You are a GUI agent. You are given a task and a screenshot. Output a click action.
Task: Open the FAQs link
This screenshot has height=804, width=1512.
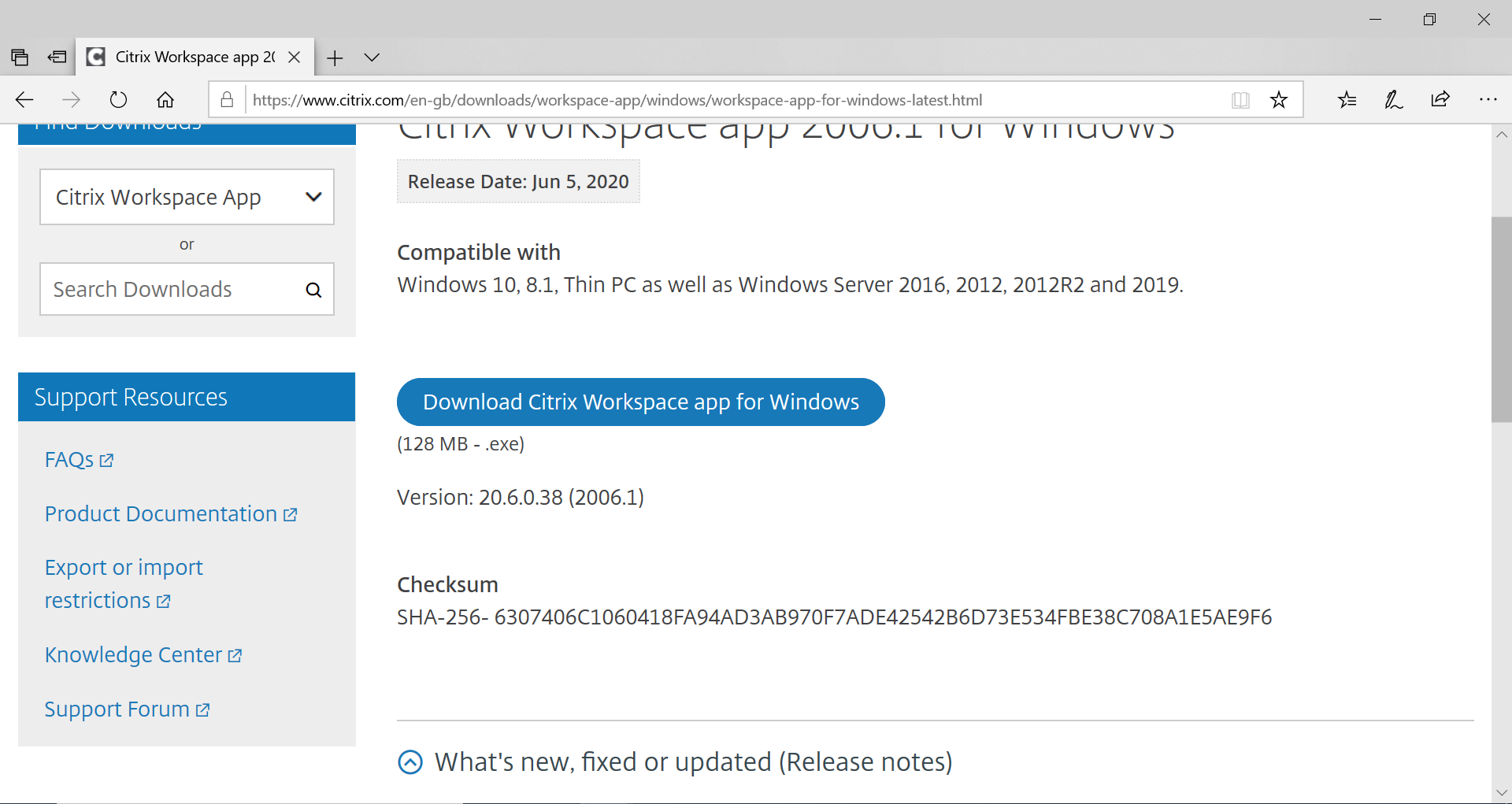(x=79, y=460)
